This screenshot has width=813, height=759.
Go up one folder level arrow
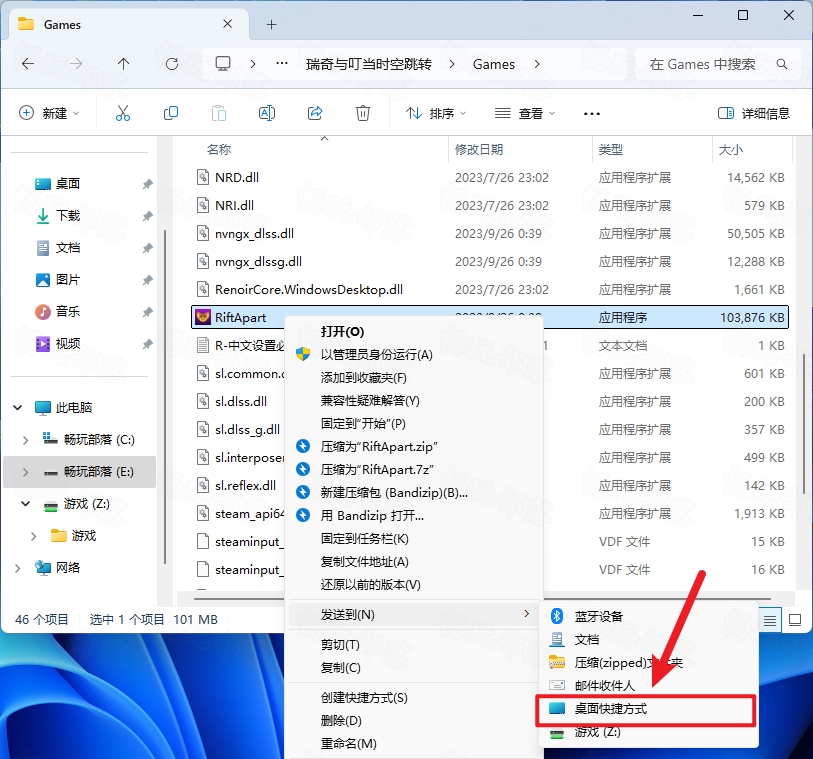[123, 64]
